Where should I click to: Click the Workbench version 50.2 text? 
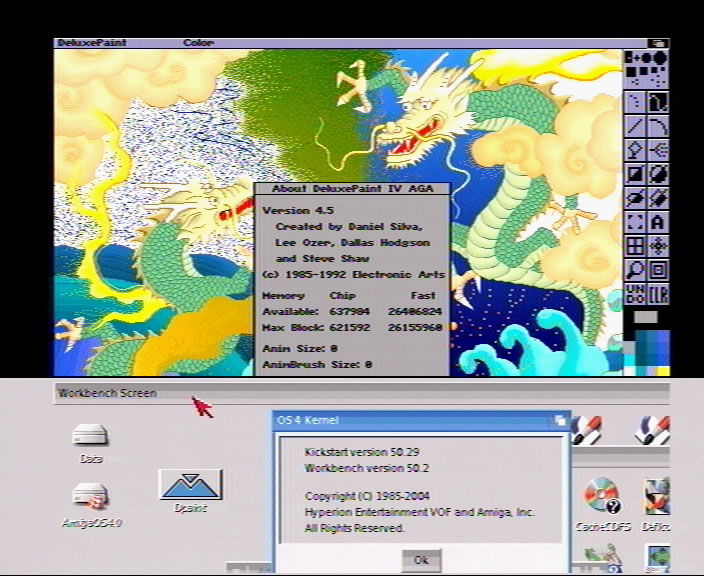tap(367, 468)
